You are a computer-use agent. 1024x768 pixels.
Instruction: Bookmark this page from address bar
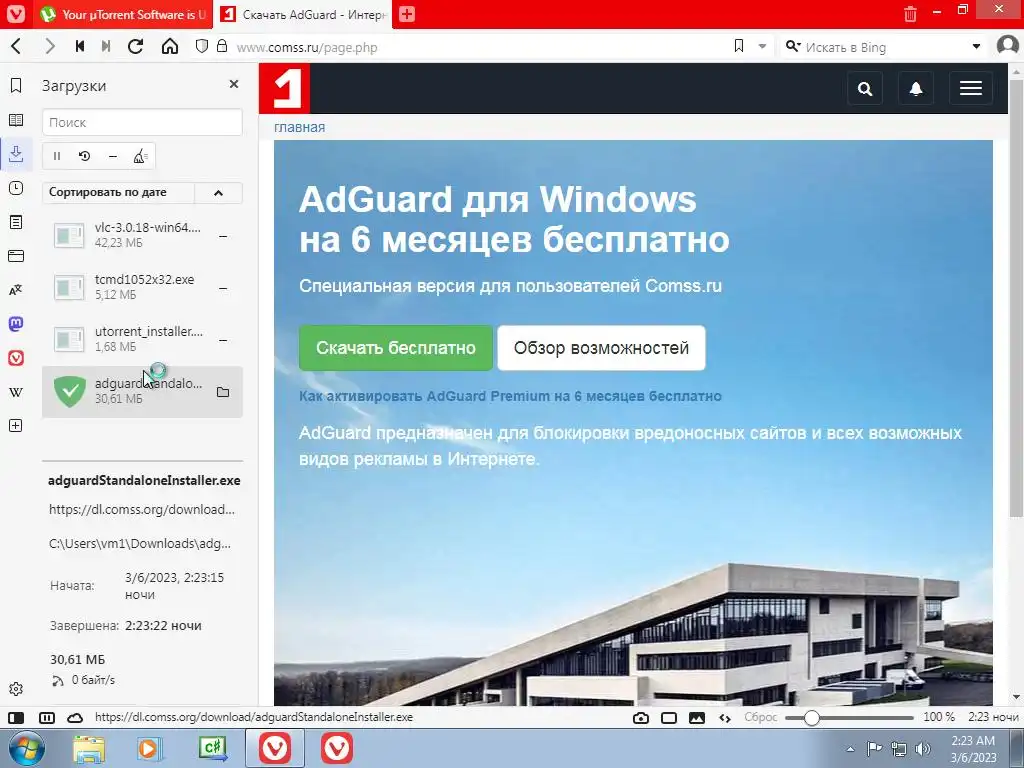pyautogui.click(x=739, y=46)
